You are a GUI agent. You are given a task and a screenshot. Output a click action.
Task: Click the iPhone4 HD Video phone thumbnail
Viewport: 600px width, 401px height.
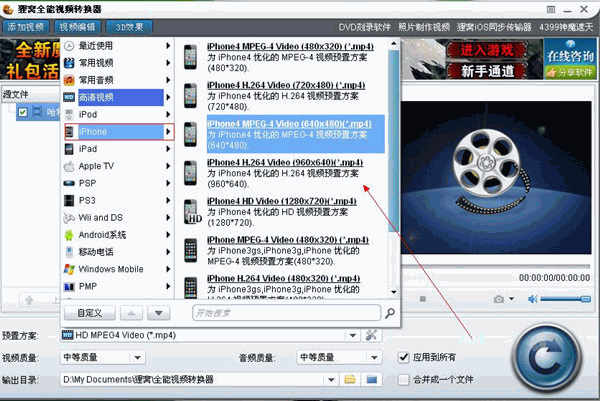click(191, 212)
